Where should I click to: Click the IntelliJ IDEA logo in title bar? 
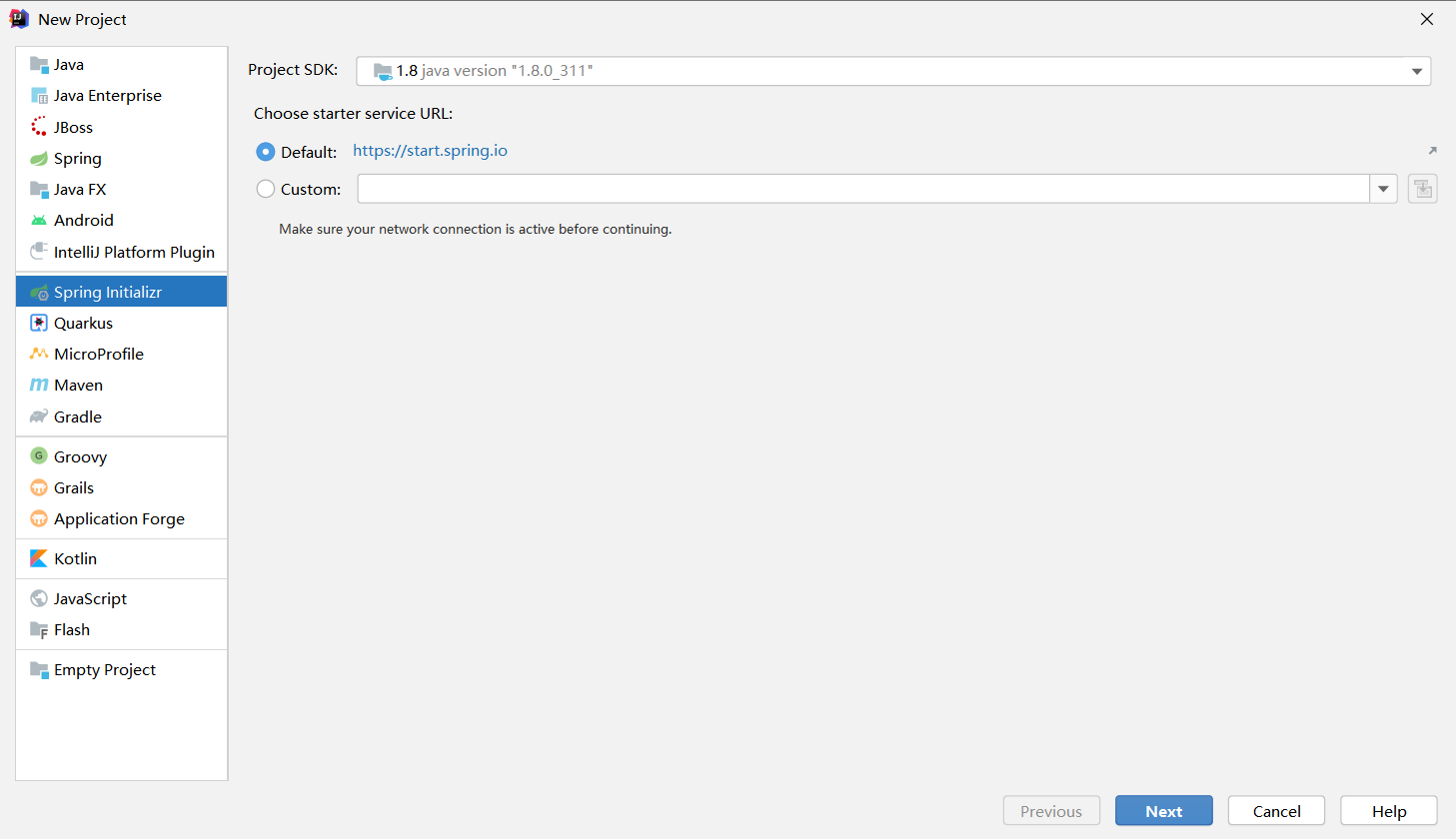tap(19, 19)
